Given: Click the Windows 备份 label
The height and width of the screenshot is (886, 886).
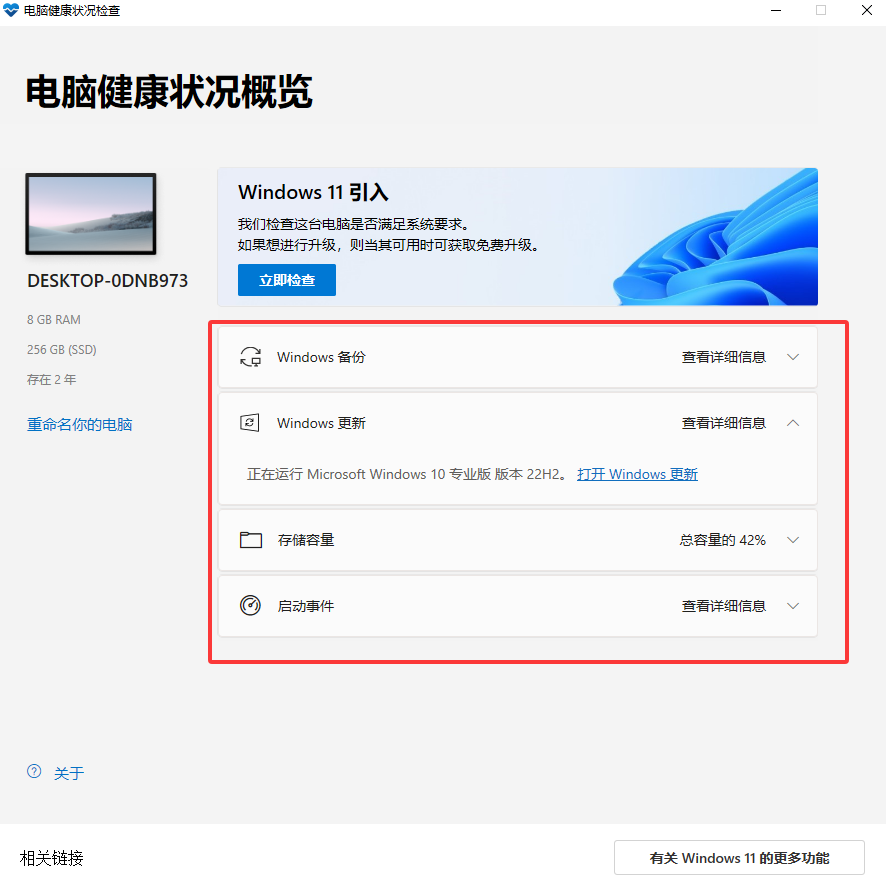Looking at the screenshot, I should pos(321,357).
